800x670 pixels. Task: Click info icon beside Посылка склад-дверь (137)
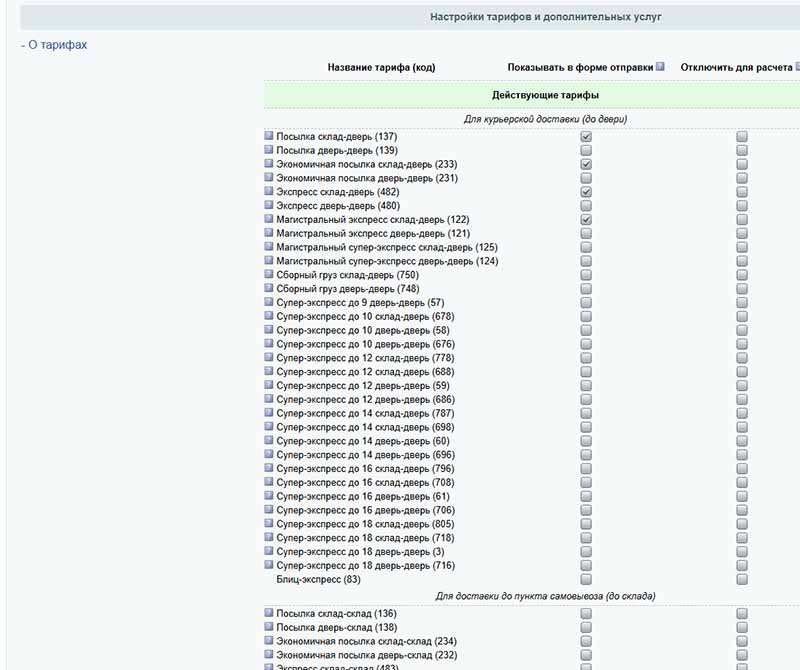(269, 136)
